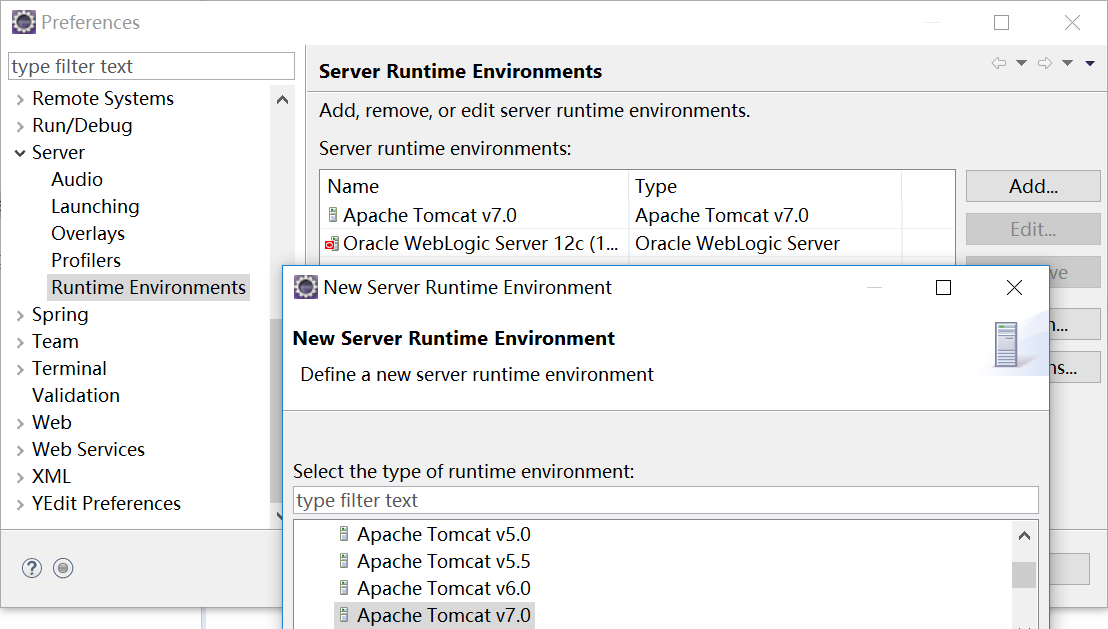Select Oracle WebLogic Server 12c row
The height and width of the screenshot is (629, 1108).
[x=637, y=243]
